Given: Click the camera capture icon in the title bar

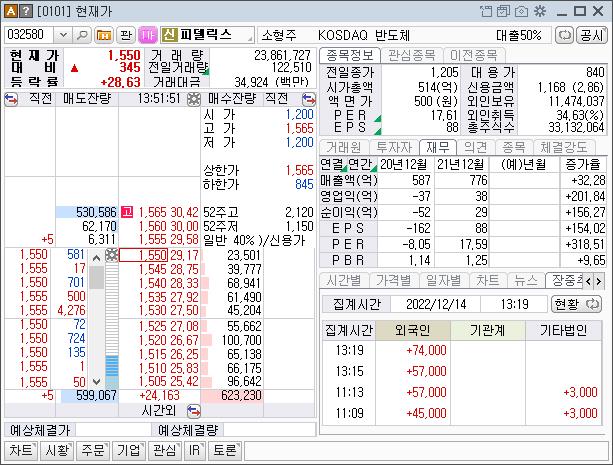Looking at the screenshot, I should pyautogui.click(x=522, y=11).
